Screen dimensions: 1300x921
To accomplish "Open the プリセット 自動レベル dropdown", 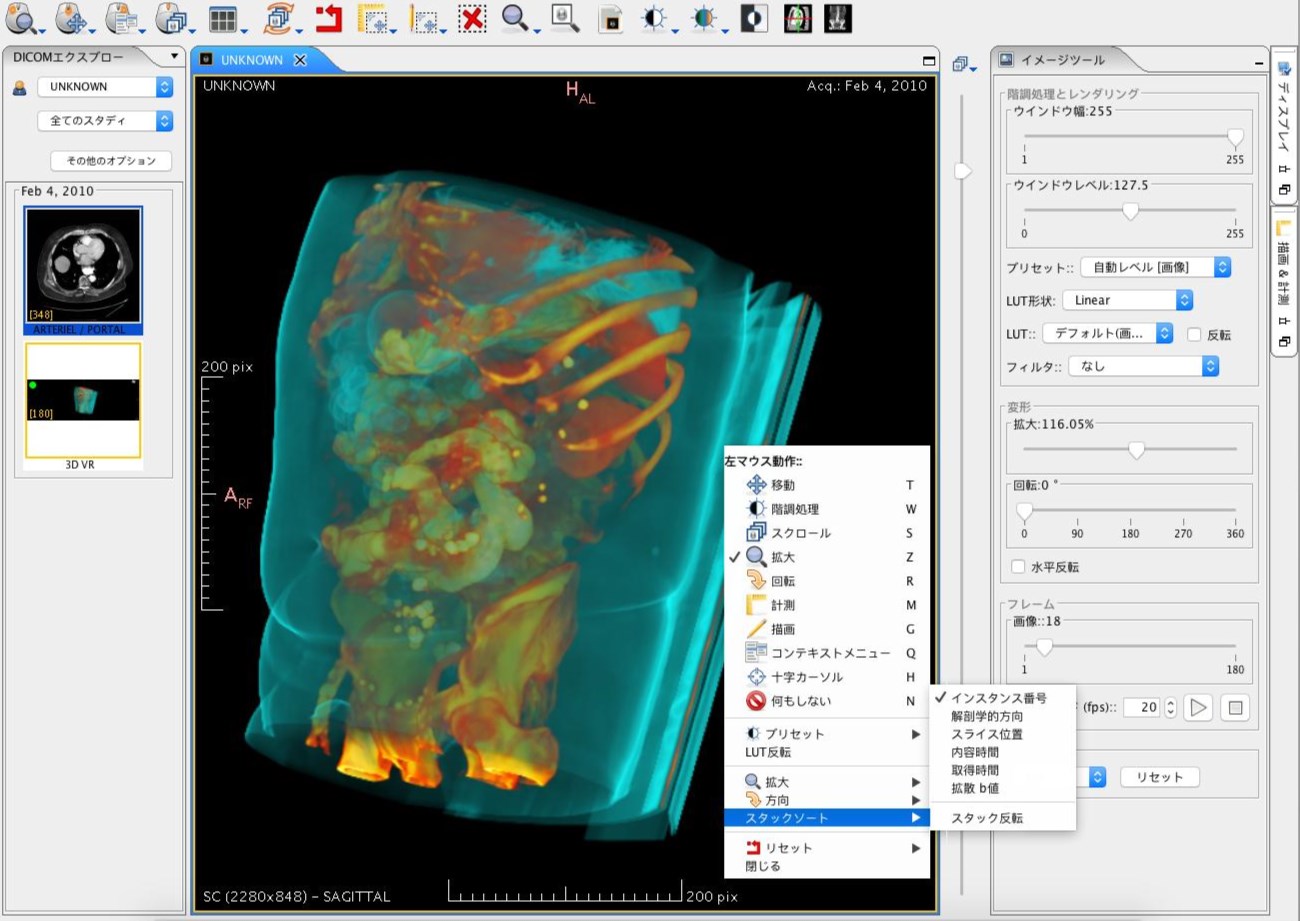I will pyautogui.click(x=1156, y=267).
